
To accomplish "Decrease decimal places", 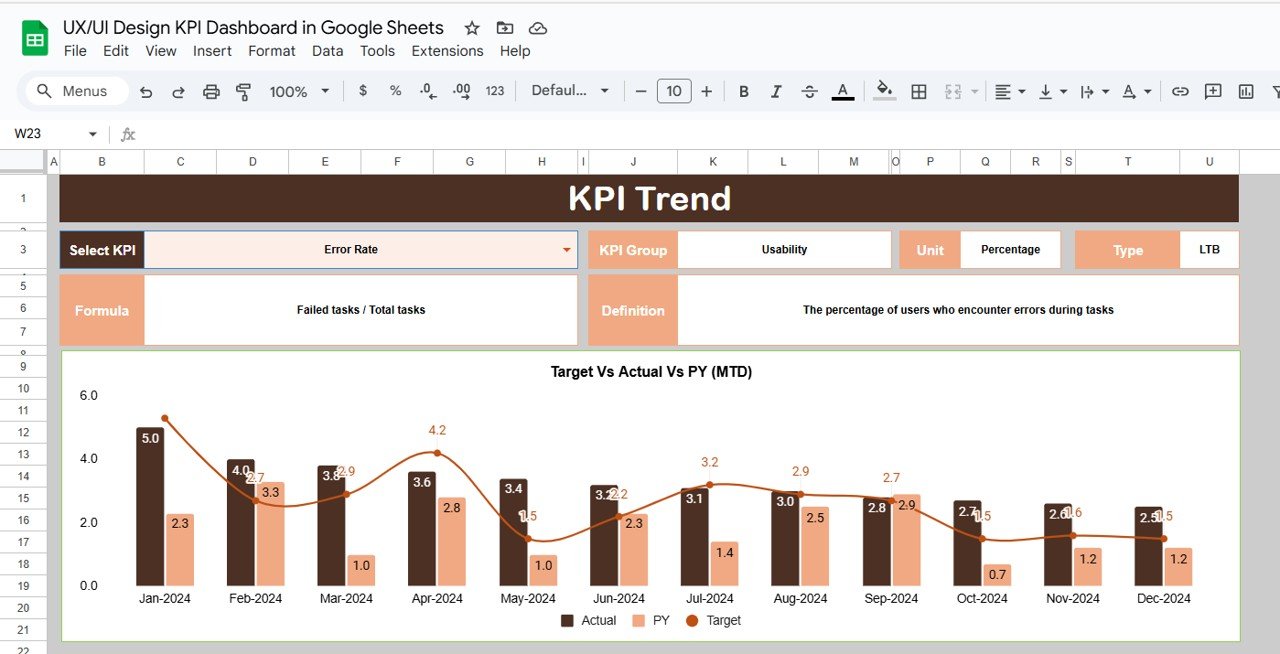I will 428,91.
